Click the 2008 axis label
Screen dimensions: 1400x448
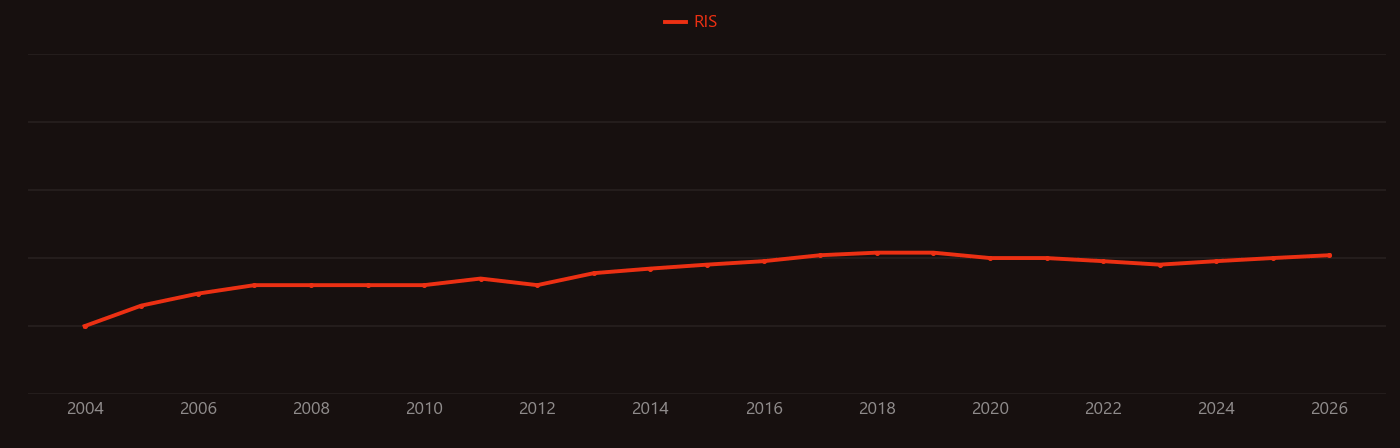point(311,409)
